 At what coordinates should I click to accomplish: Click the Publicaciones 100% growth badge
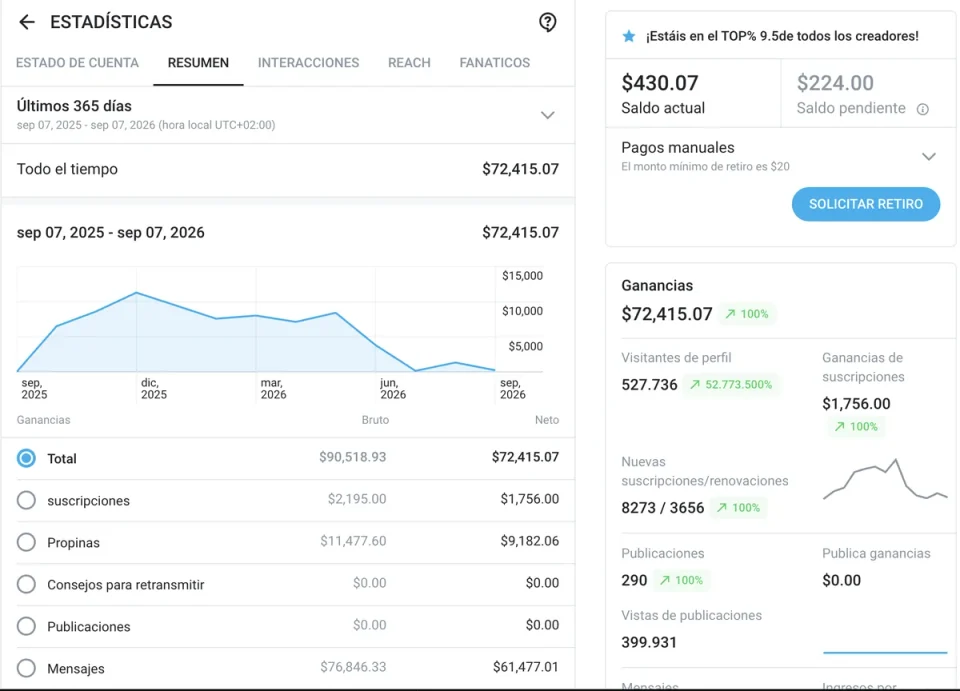[681, 580]
